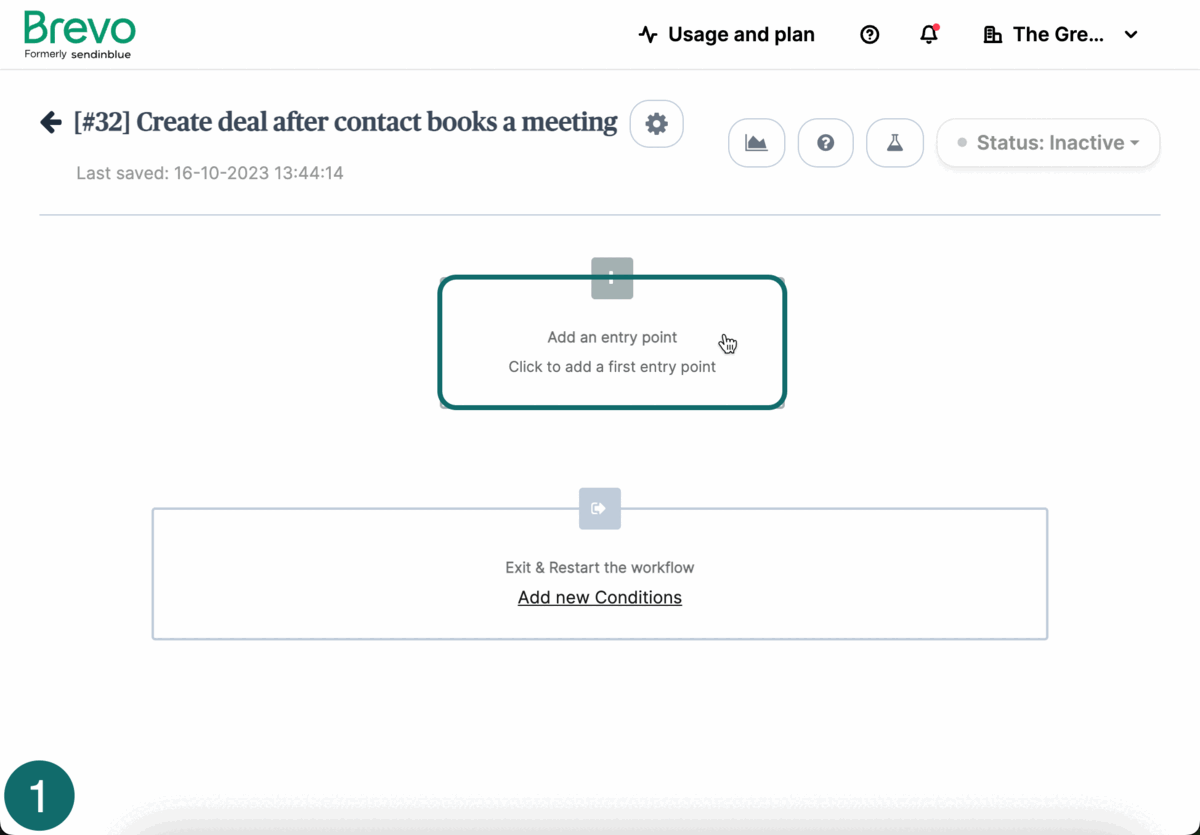The image size is (1200, 835).
Task: Click the entry point menu icon above box
Action: tap(612, 279)
